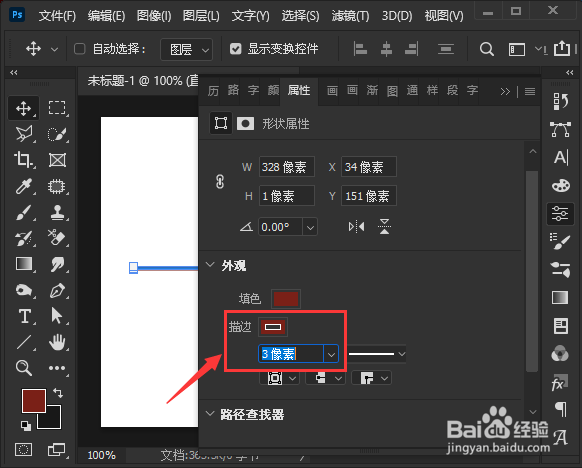Select the Background Eraser tool
The image size is (582, 468).
point(57,238)
